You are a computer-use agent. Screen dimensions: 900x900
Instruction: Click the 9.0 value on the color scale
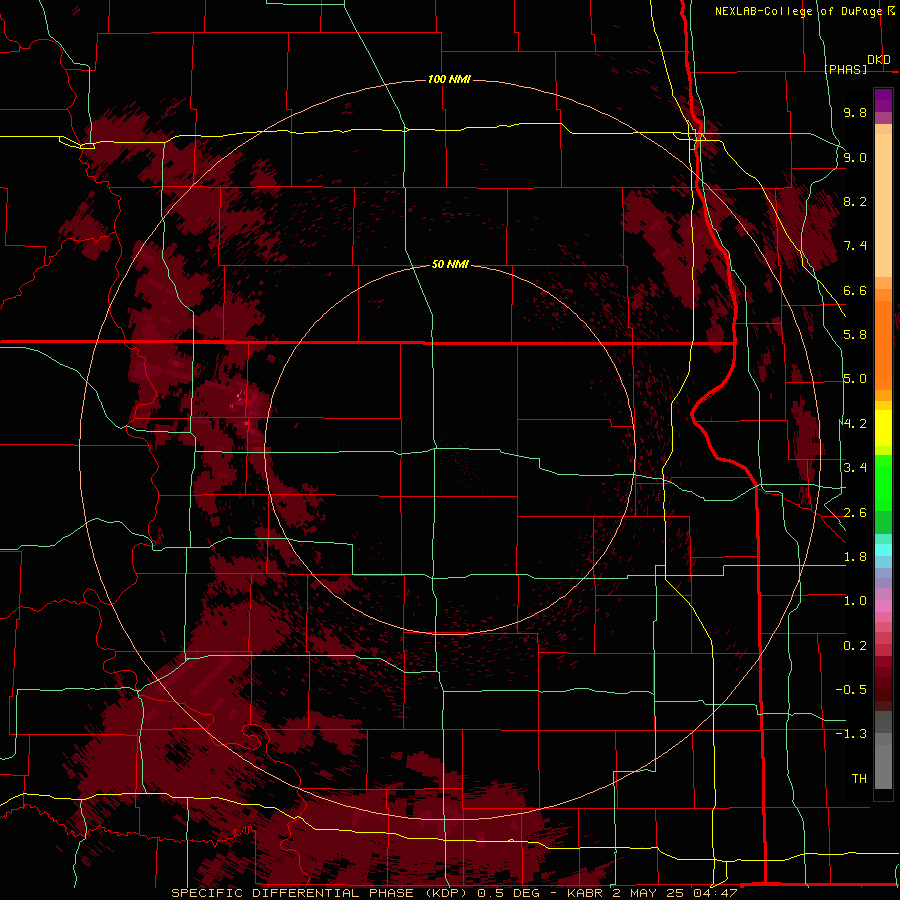pyautogui.click(x=855, y=157)
